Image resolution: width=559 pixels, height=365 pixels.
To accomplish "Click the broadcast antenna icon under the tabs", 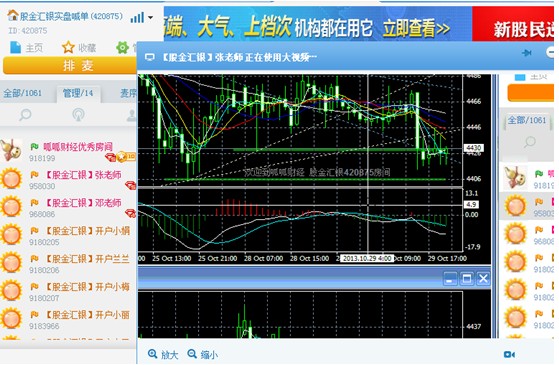I will tap(78, 115).
